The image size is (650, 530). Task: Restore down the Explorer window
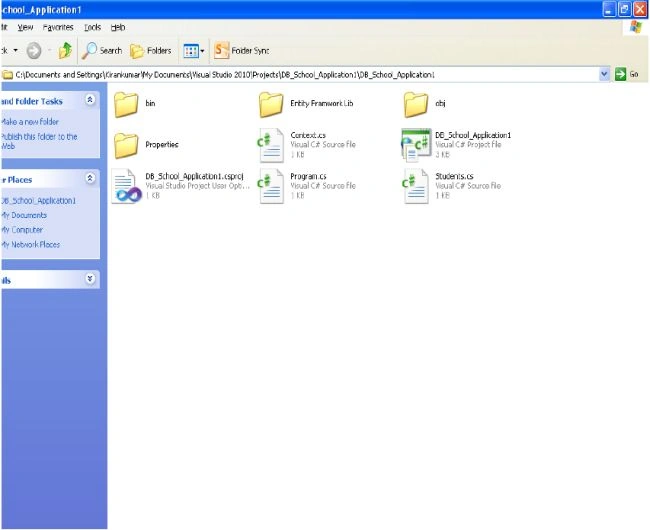click(x=624, y=9)
